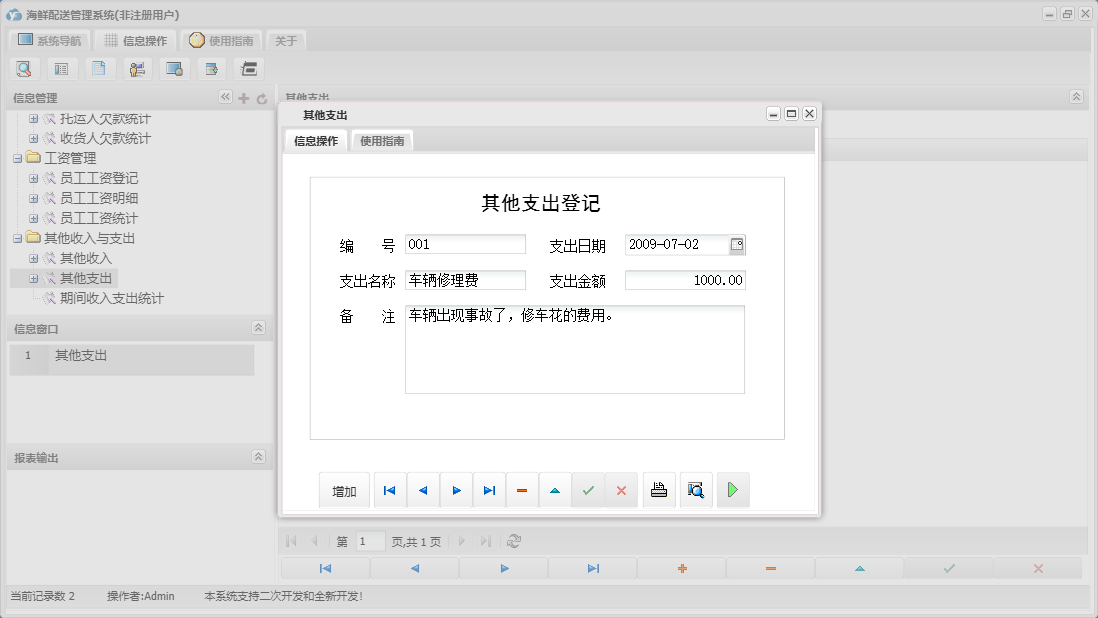The width and height of the screenshot is (1098, 618).
Task: Click the green run arrow in the dialog
Action: (x=733, y=490)
